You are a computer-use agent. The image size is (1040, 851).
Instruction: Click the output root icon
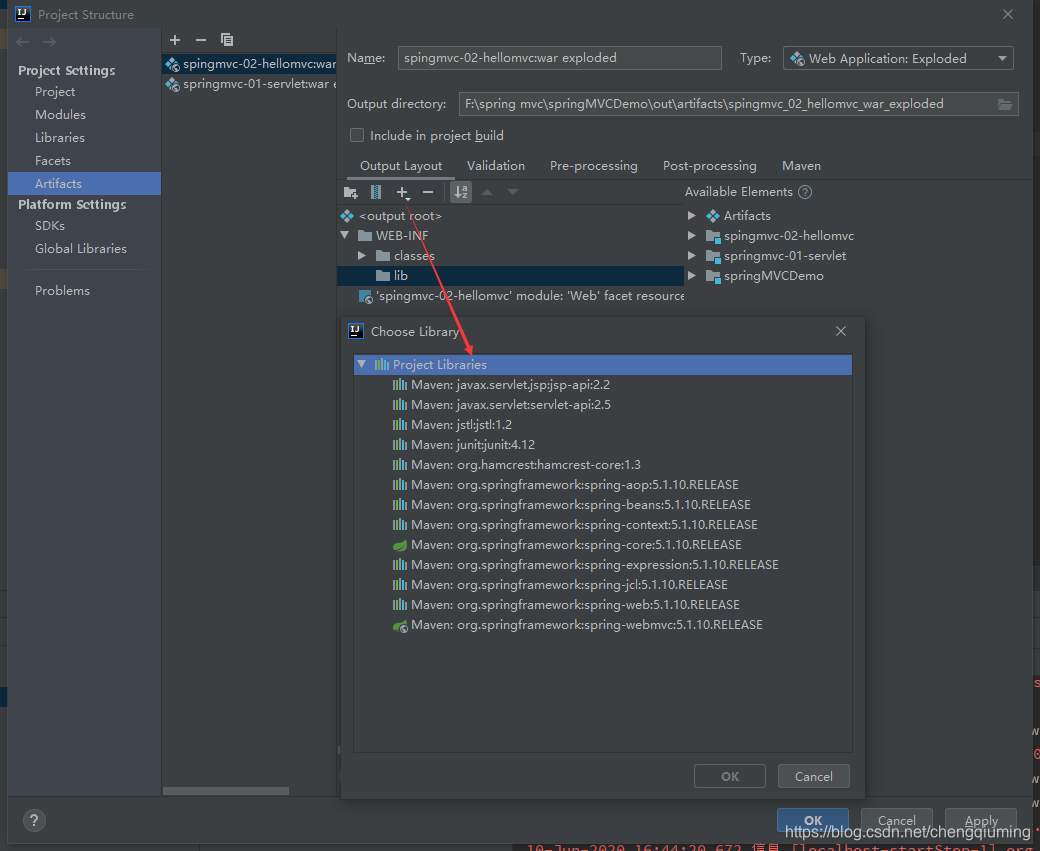[347, 216]
